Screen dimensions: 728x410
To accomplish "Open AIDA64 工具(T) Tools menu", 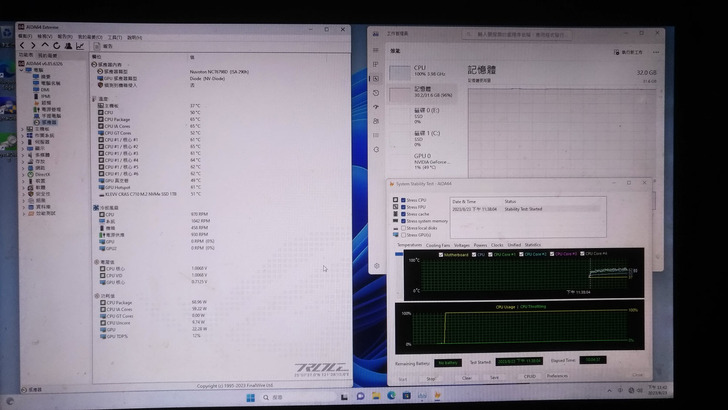I will coord(115,37).
